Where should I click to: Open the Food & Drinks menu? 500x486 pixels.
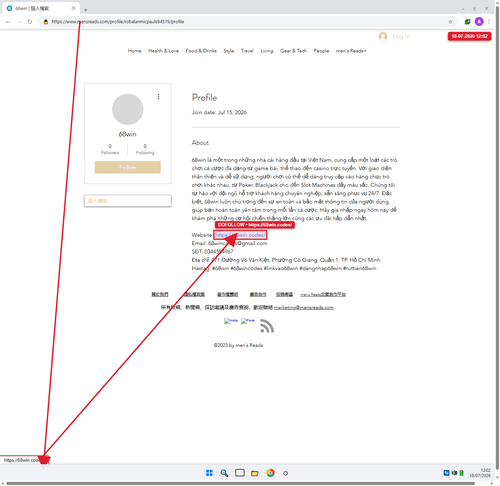coord(201,51)
